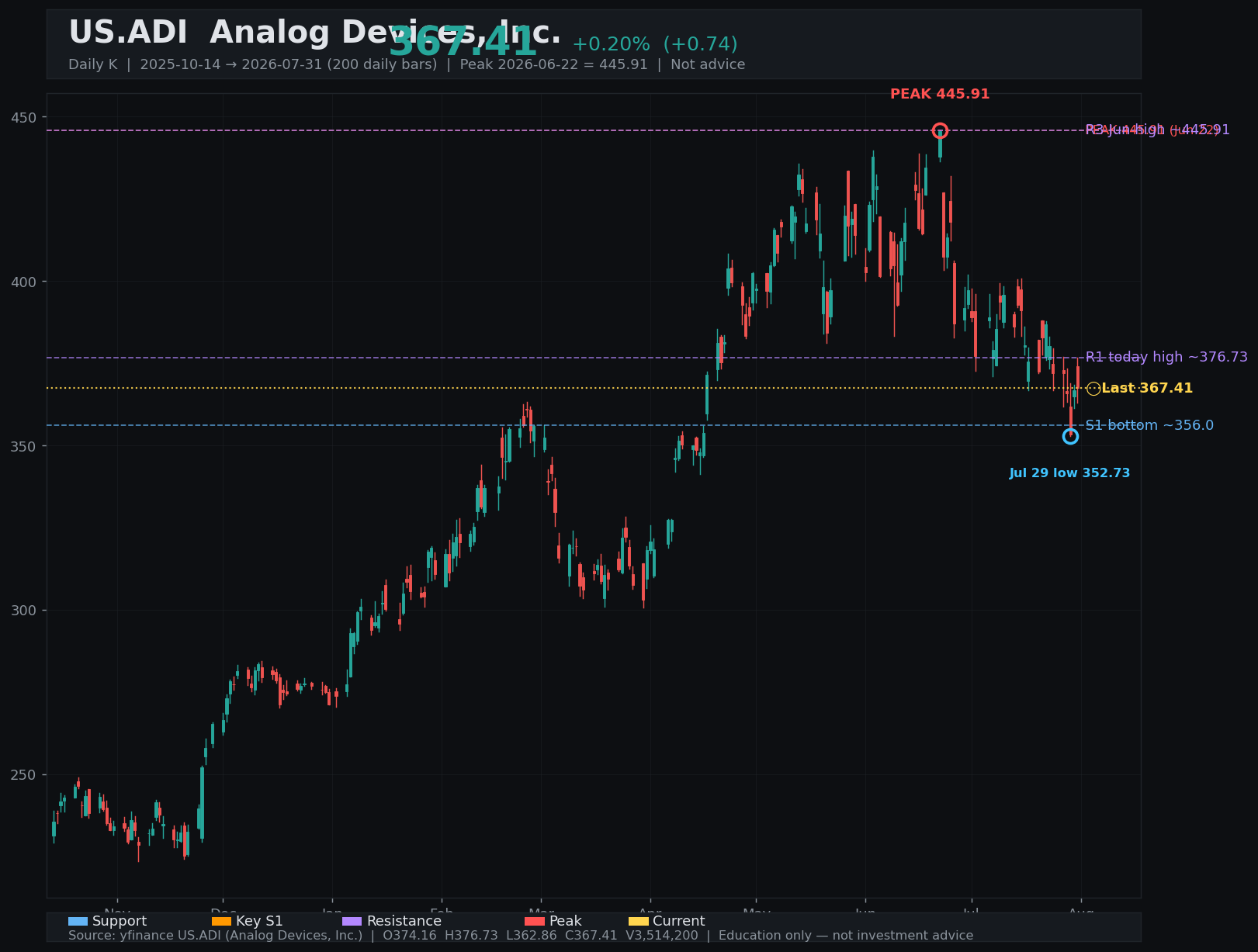
Task: Click the yellow Current legend swatch
Action: coord(638,922)
